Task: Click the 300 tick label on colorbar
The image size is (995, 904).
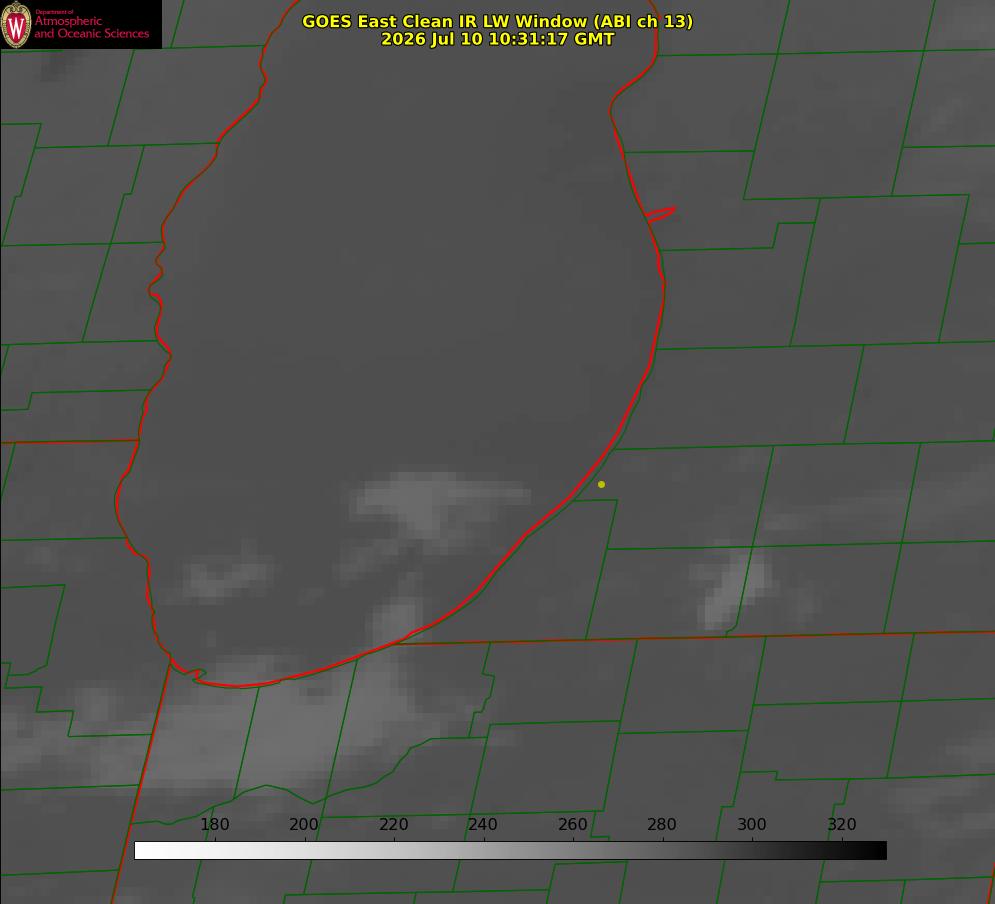Action: pos(752,824)
